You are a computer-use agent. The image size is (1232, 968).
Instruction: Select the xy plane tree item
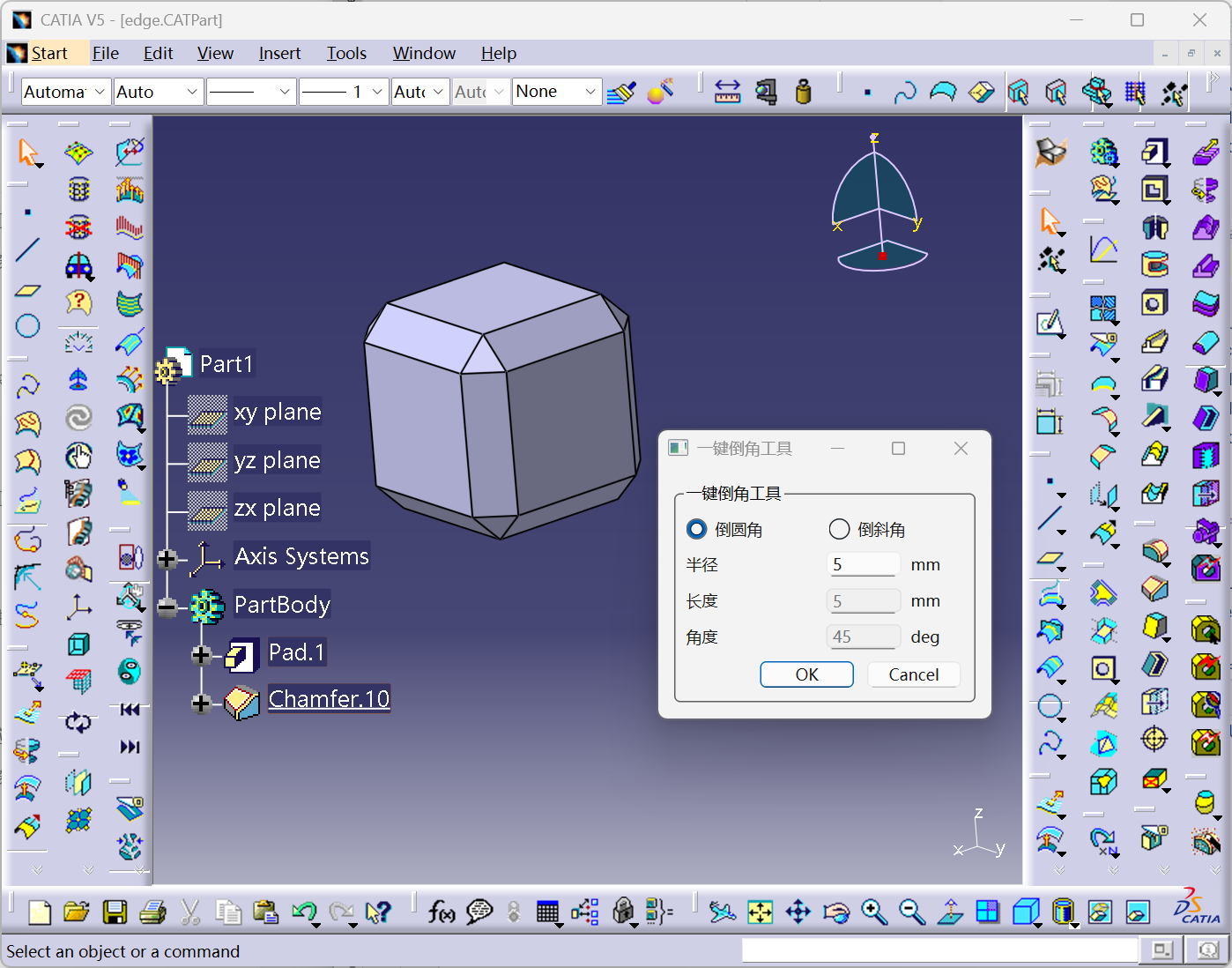point(278,412)
